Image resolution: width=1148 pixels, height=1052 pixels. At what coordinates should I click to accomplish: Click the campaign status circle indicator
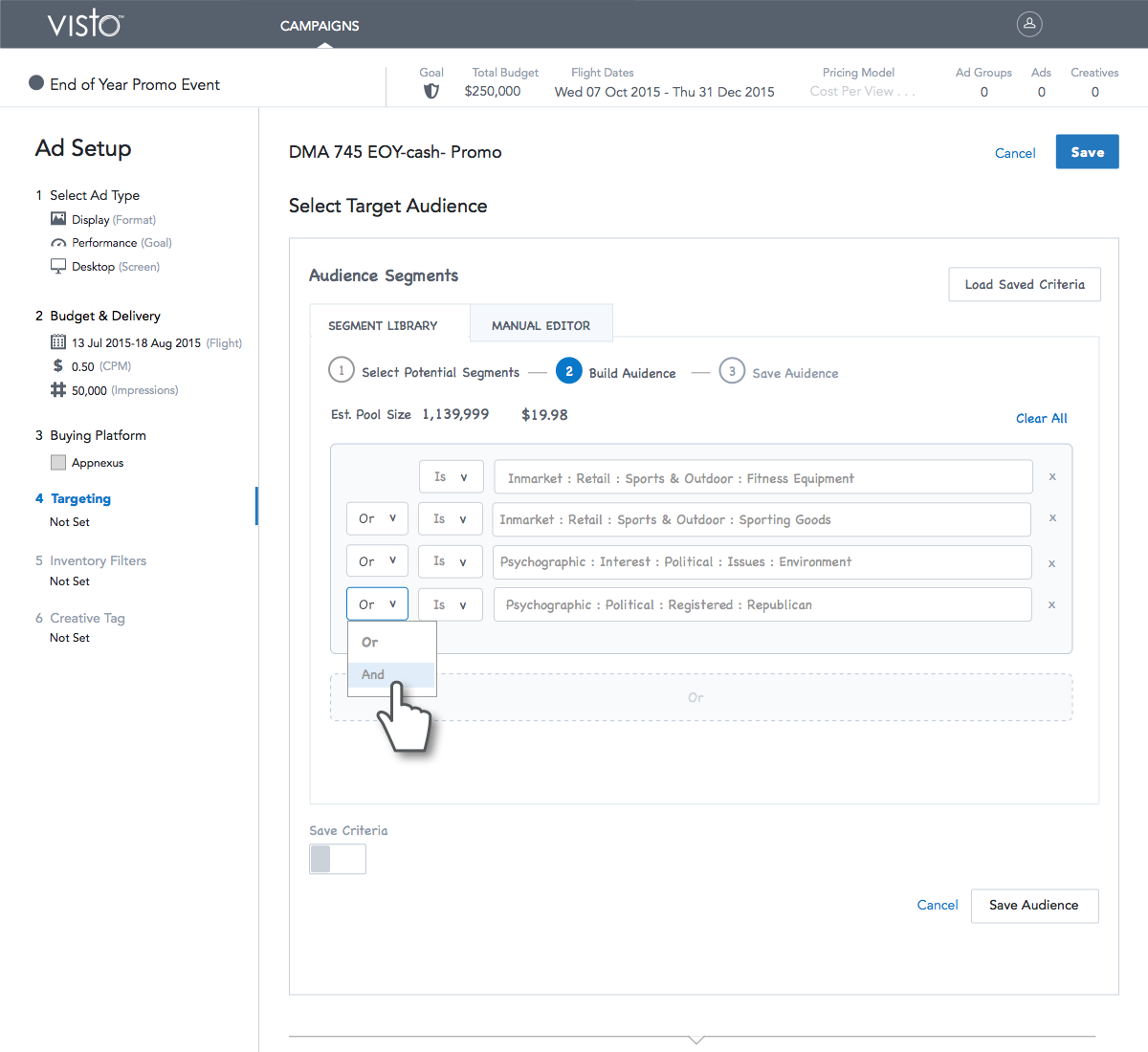point(36,83)
